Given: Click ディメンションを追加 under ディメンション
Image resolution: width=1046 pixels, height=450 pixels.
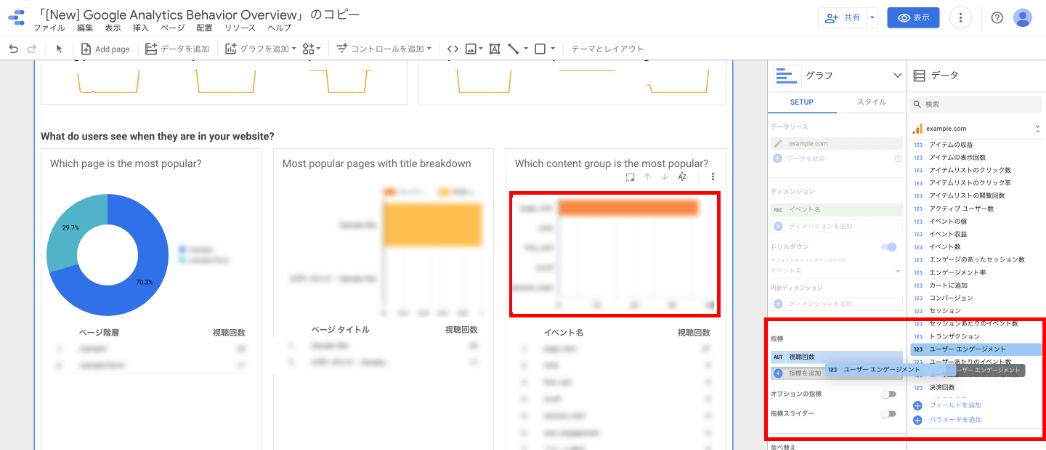Looking at the screenshot, I should 837,226.
